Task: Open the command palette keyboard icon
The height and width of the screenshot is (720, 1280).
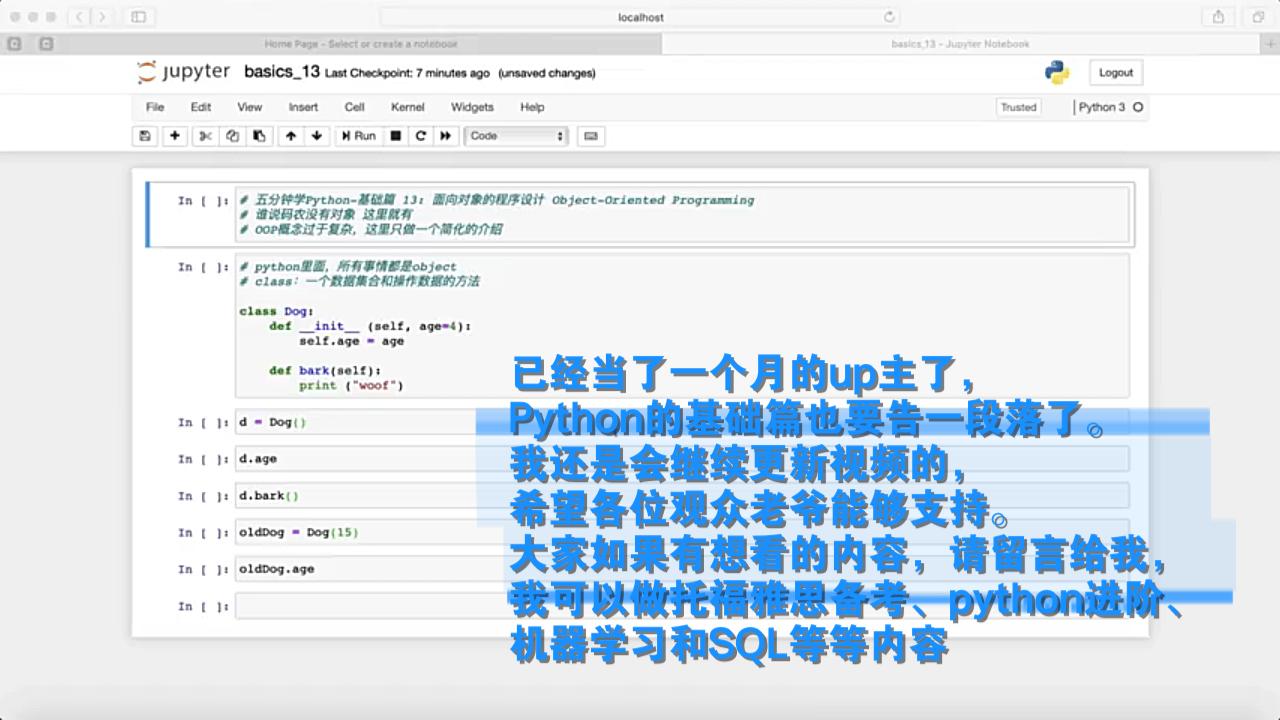Action: 593,136
